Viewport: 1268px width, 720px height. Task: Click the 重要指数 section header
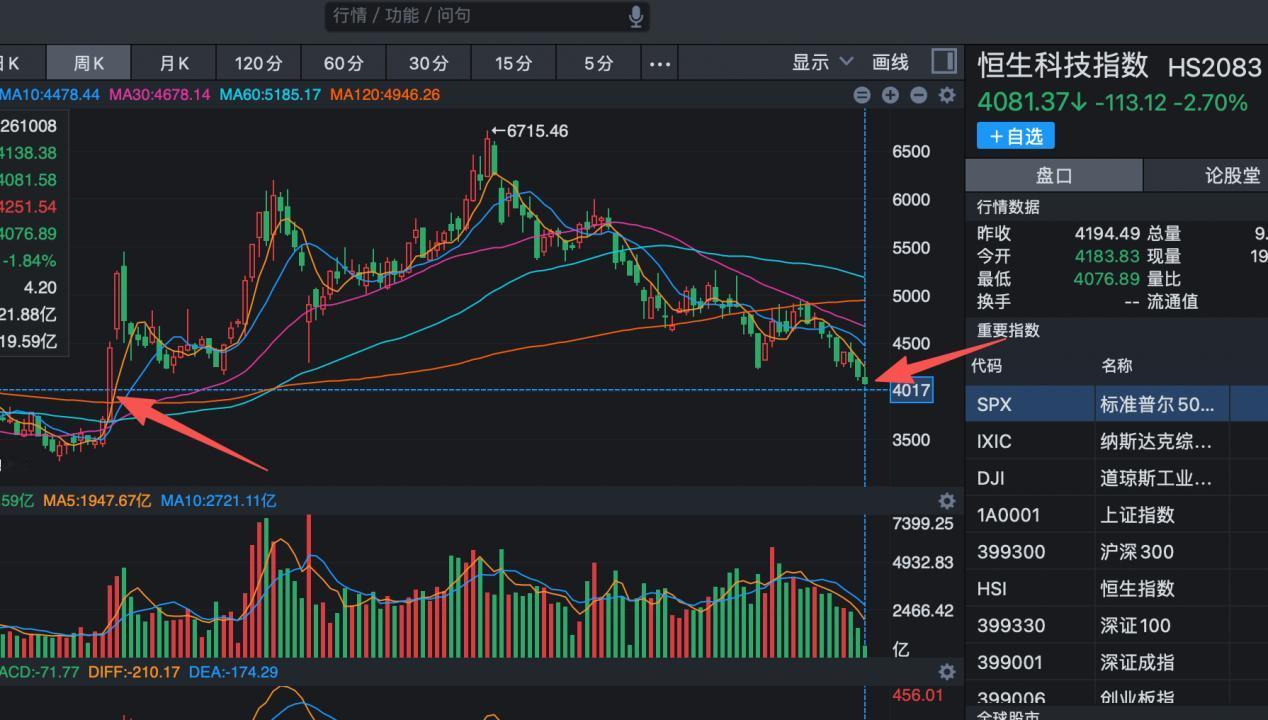click(1008, 330)
